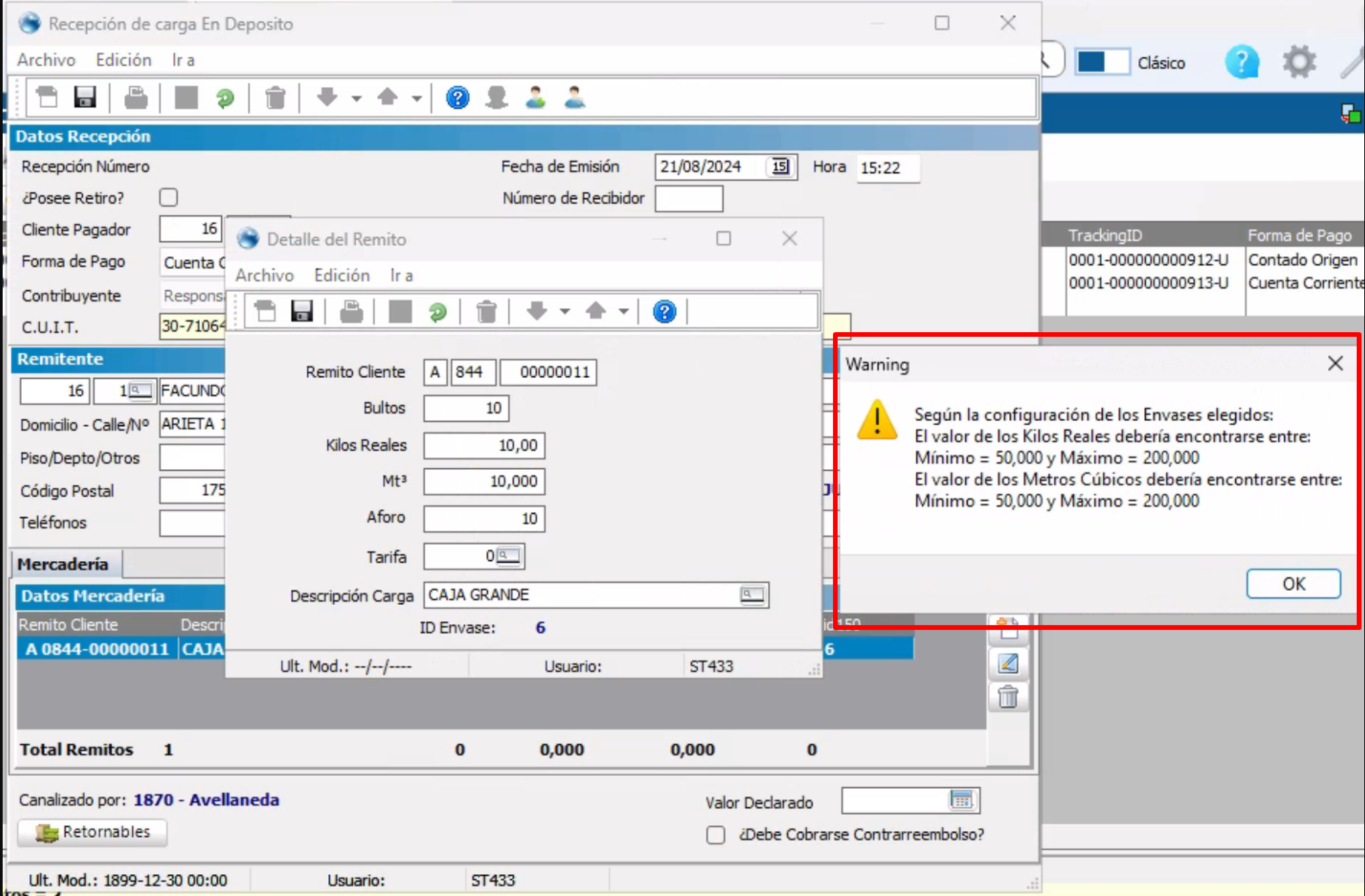Open Archivo menu in Recepción de carga window
This screenshot has height=896, width=1365.
tap(46, 60)
